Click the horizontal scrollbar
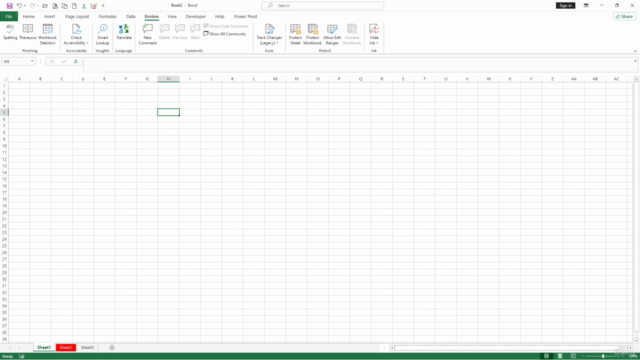The height and width of the screenshot is (360, 640). click(x=507, y=348)
